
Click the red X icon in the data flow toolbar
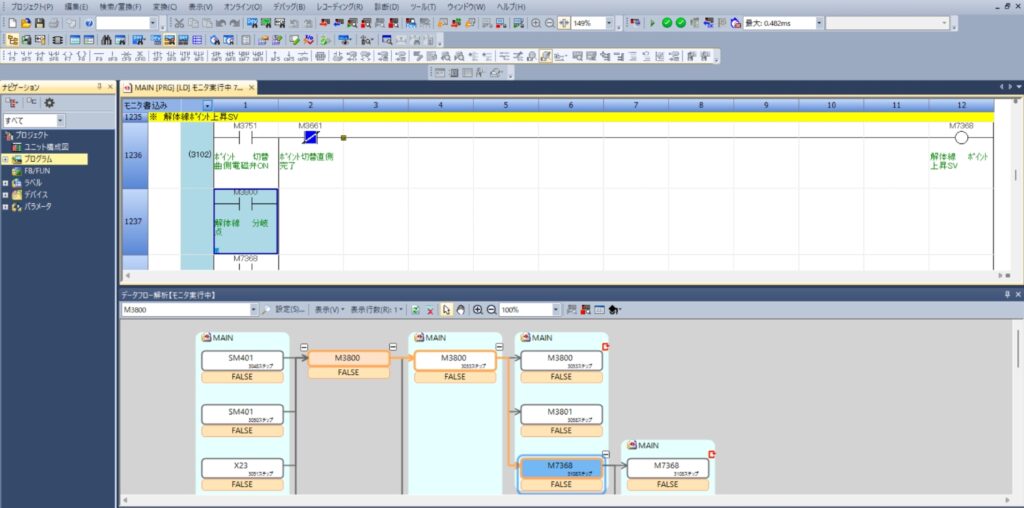coord(431,310)
